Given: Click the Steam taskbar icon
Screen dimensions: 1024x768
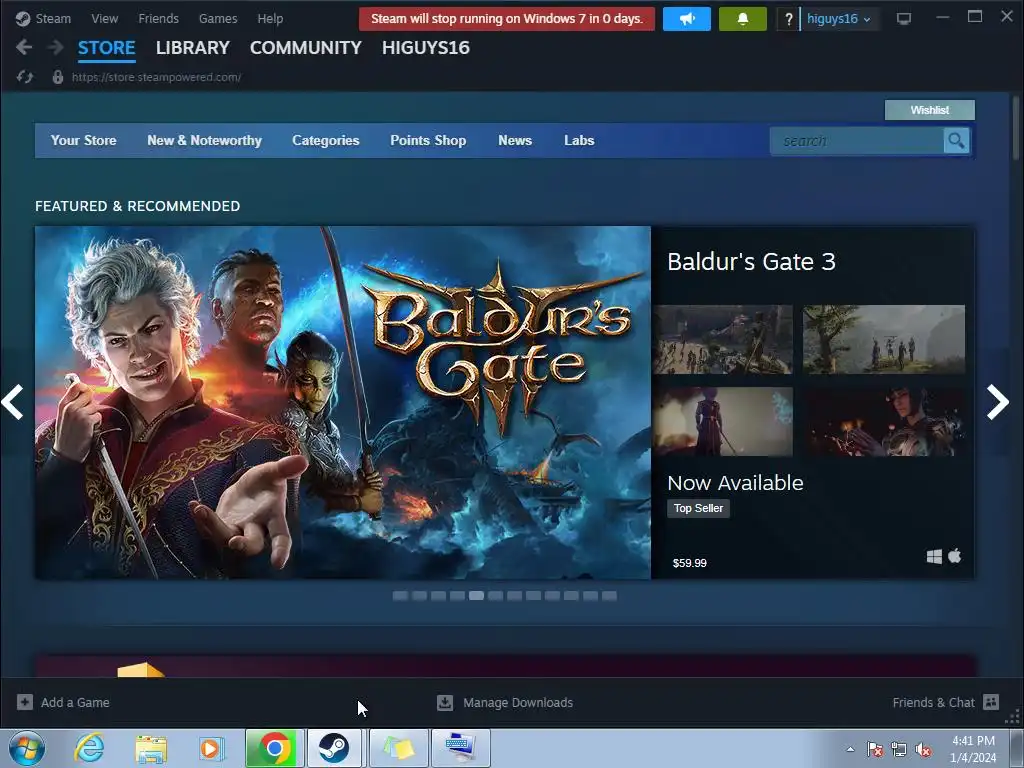Looking at the screenshot, I should [x=334, y=748].
